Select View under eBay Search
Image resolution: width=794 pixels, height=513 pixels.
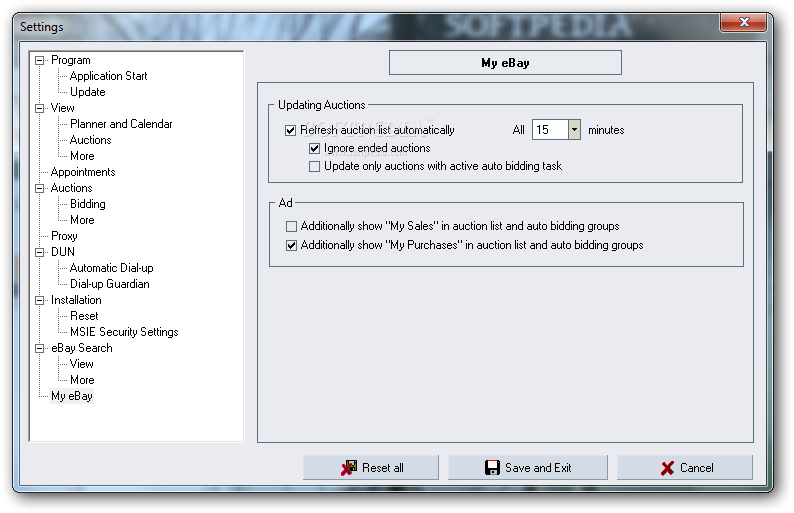82,364
